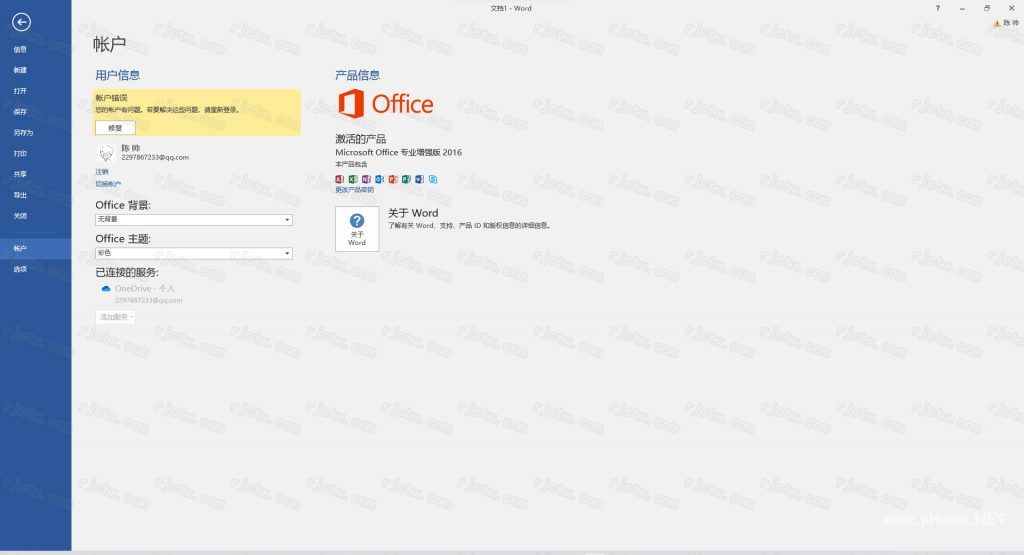
Task: Restore down the Word window
Action: coord(987,8)
